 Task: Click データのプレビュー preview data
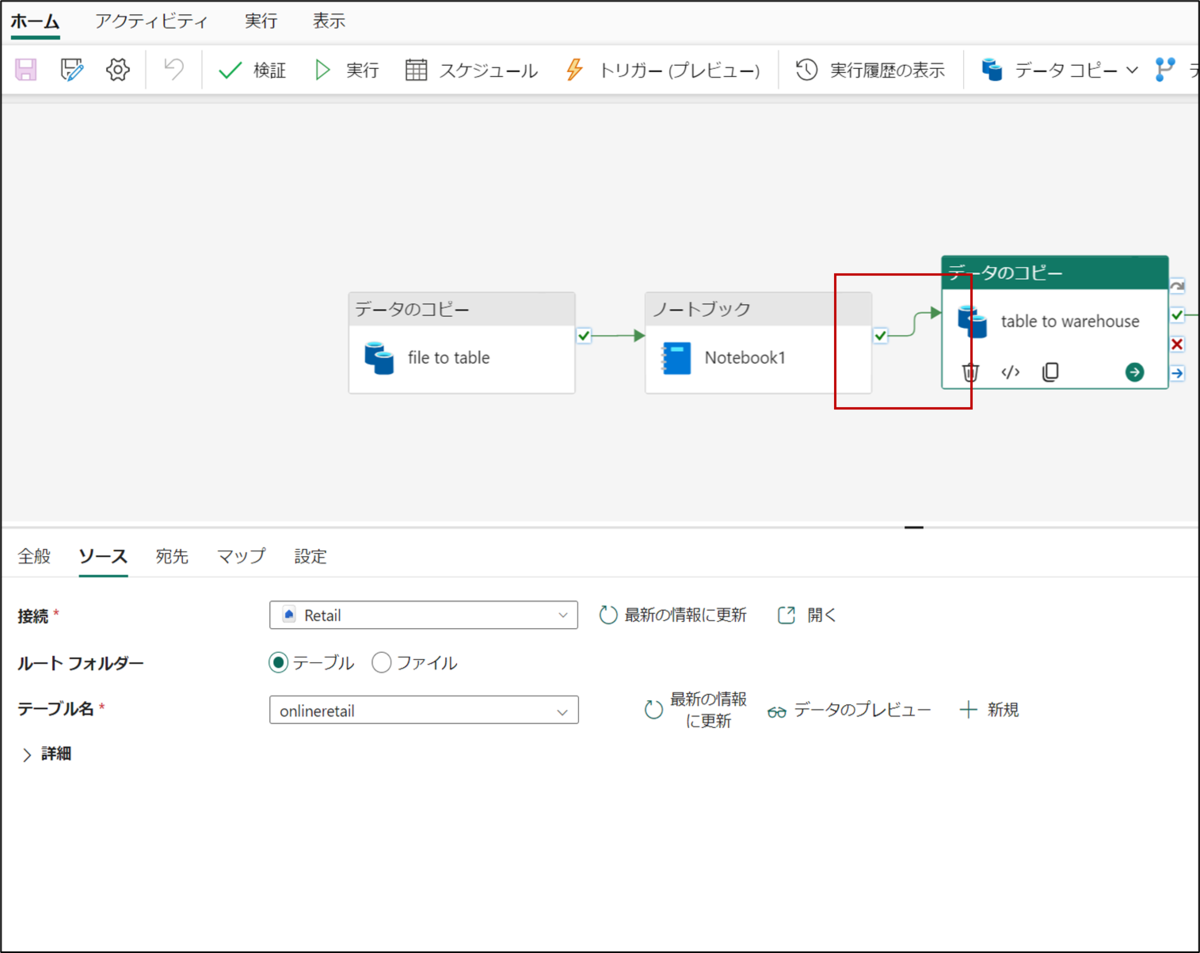coord(849,710)
